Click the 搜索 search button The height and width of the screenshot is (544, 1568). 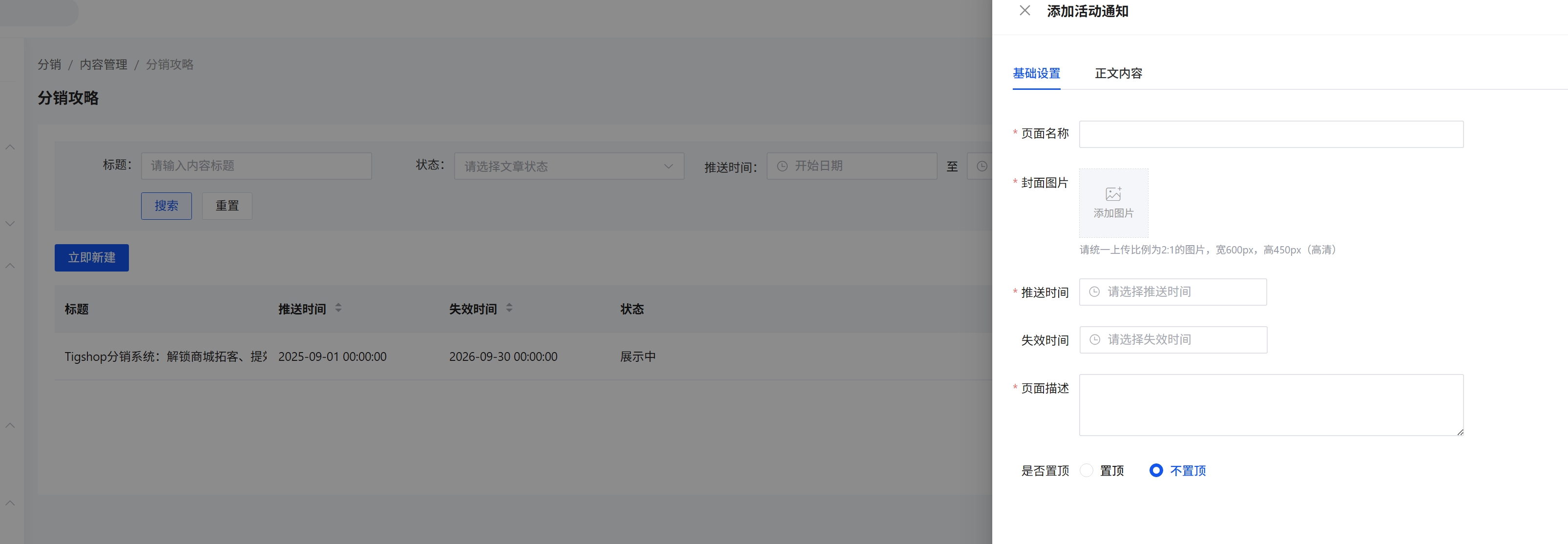(166, 206)
